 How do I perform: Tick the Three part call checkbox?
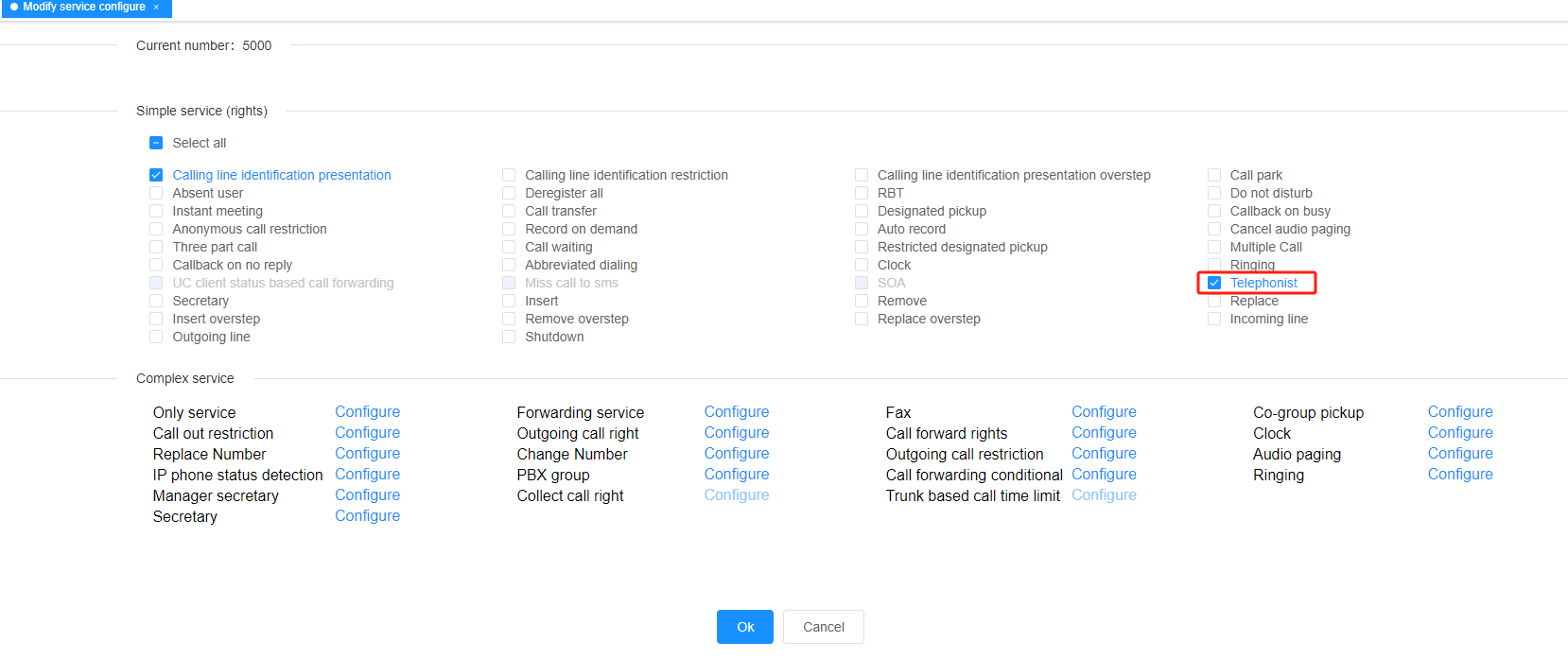click(156, 247)
